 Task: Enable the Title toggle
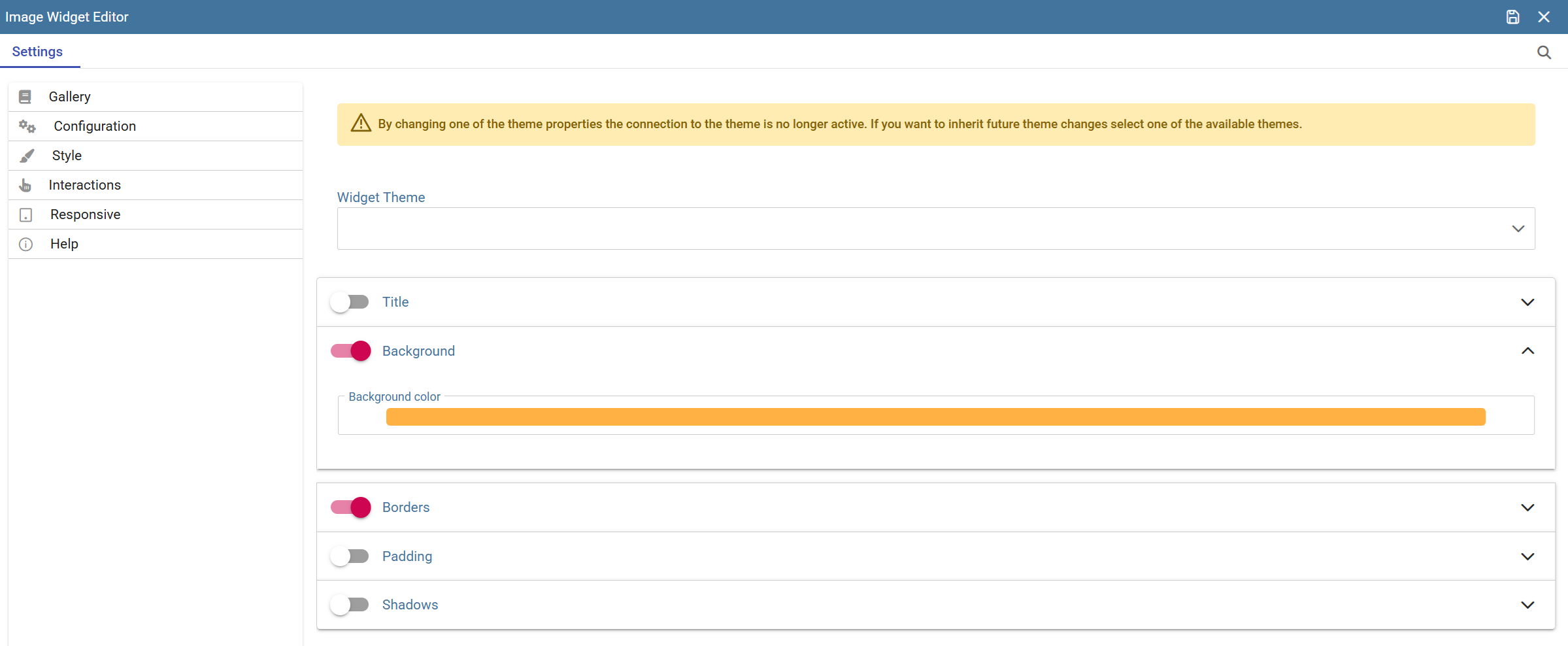point(350,302)
